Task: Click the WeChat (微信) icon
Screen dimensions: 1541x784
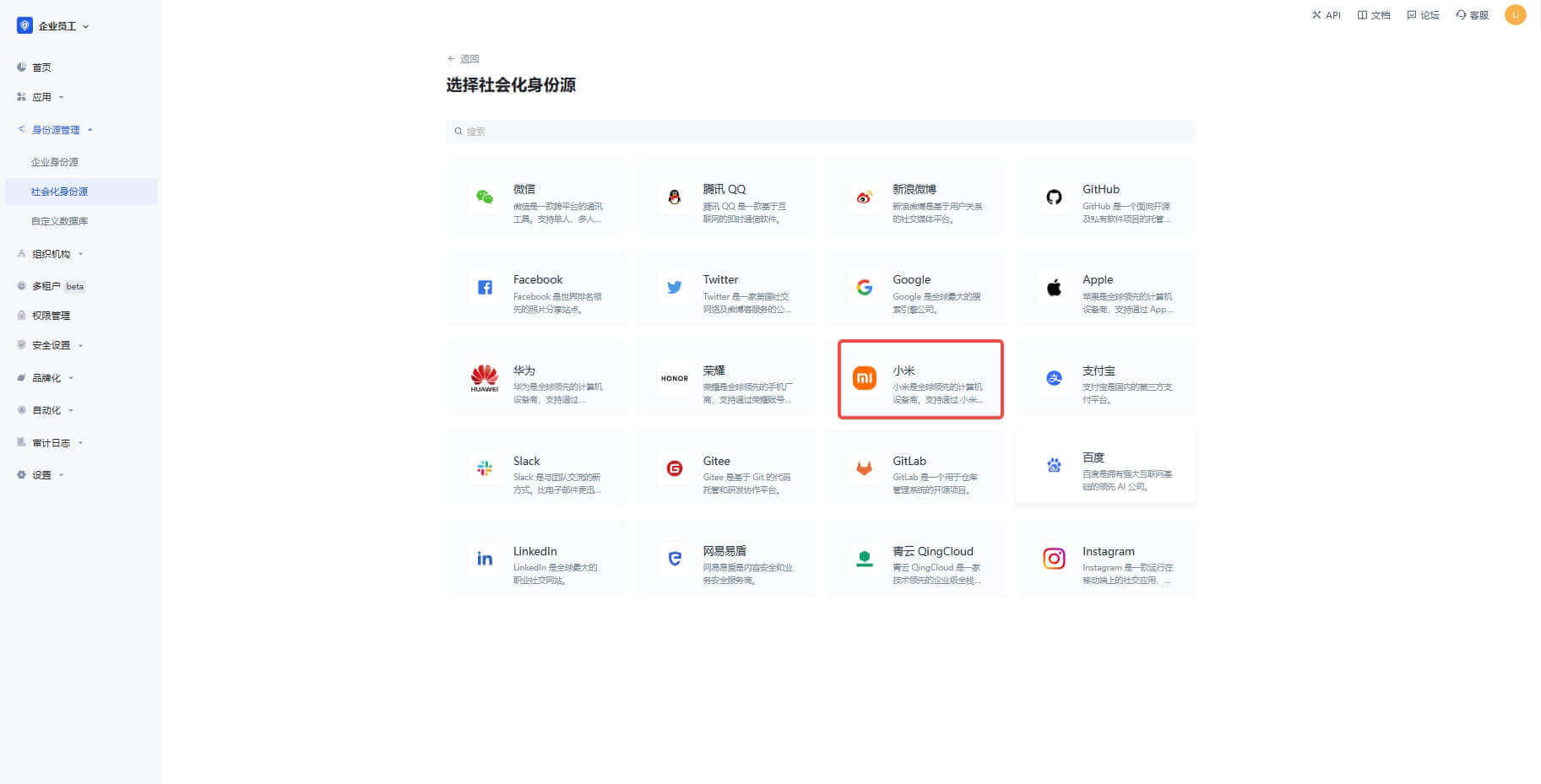Action: click(x=484, y=197)
